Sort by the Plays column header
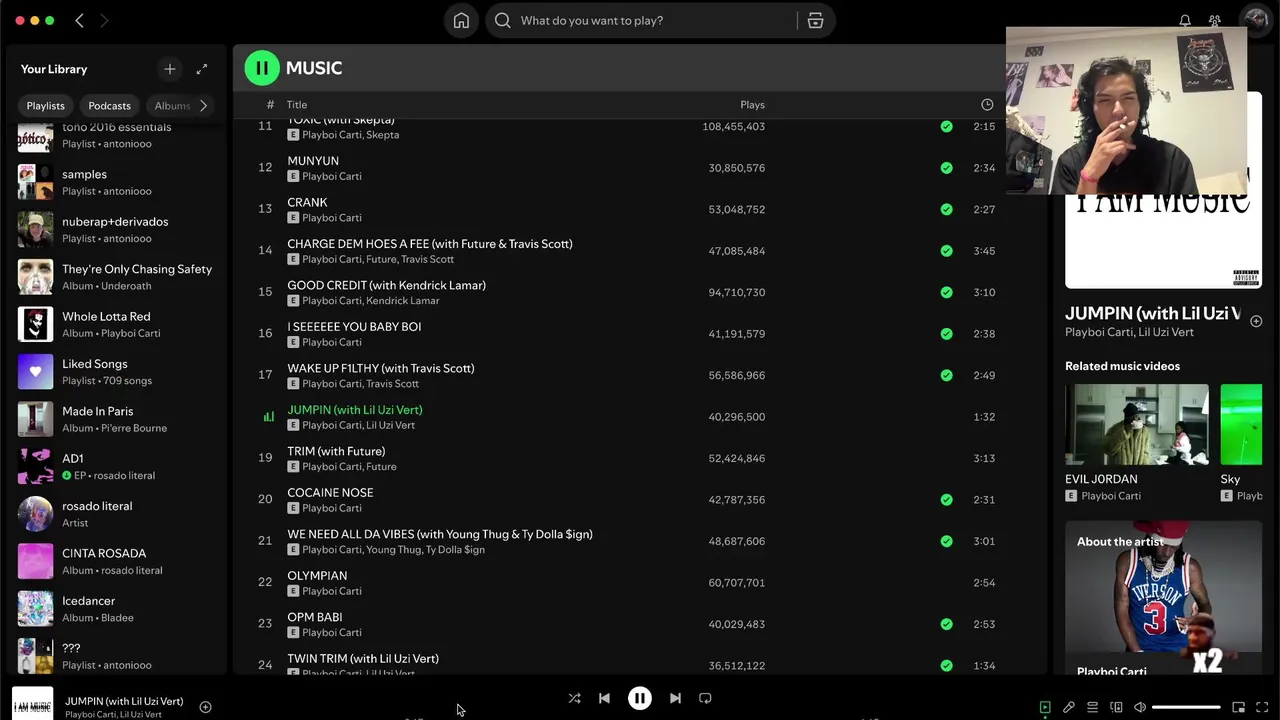 pyautogui.click(x=752, y=104)
